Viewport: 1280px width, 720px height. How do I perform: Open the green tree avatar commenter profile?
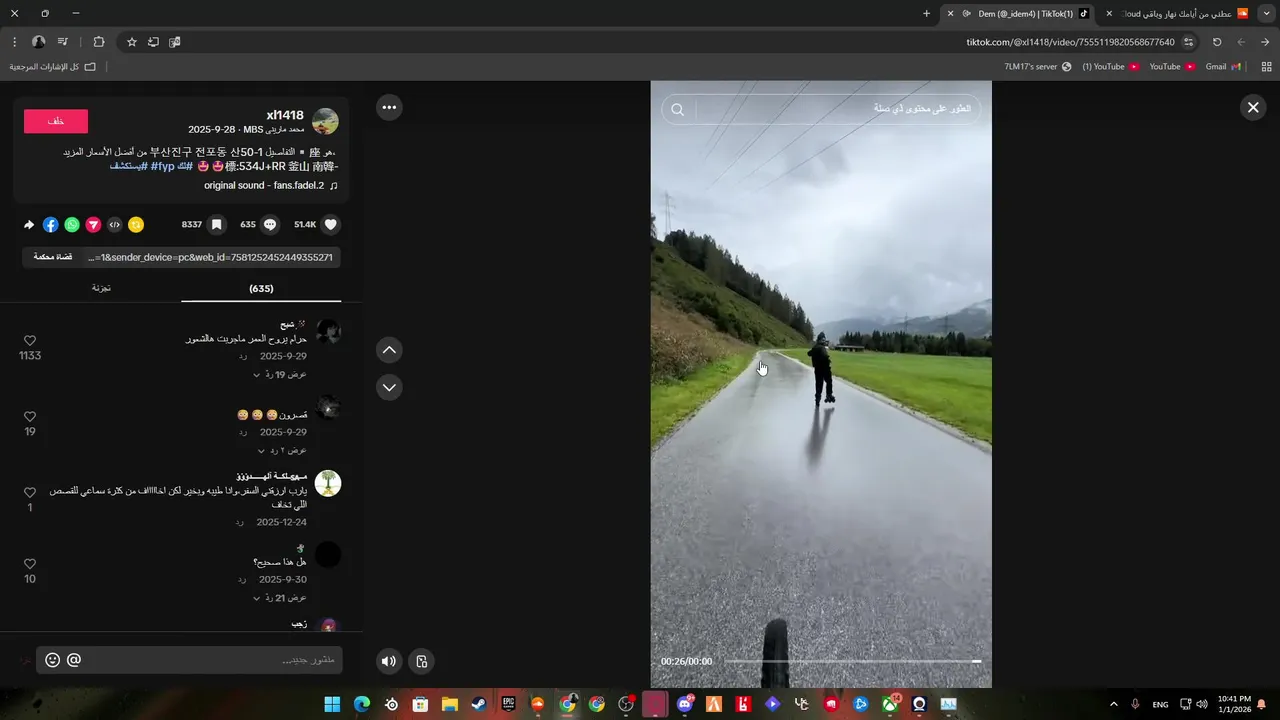[328, 484]
